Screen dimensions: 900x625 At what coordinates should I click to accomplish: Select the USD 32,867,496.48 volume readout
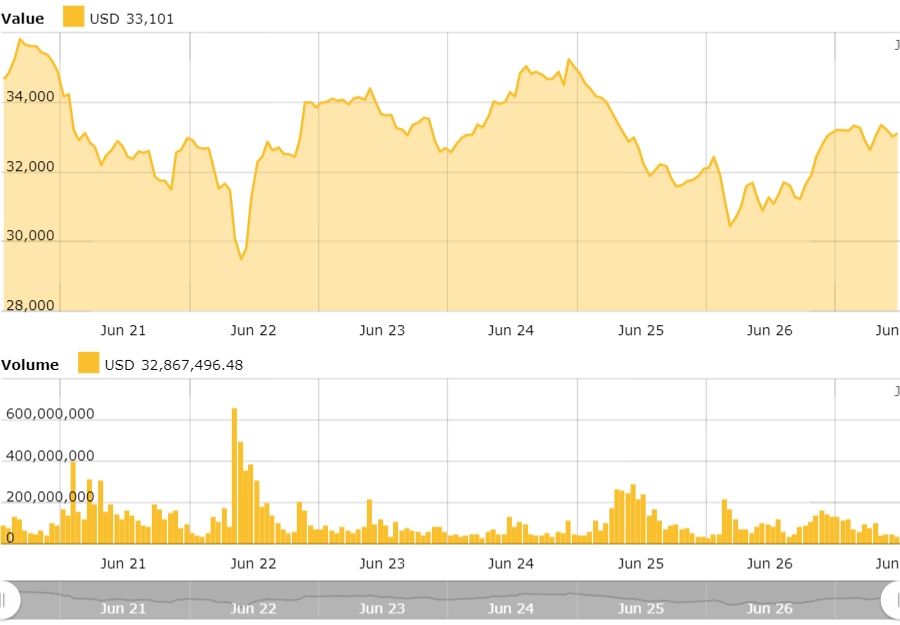(x=174, y=365)
